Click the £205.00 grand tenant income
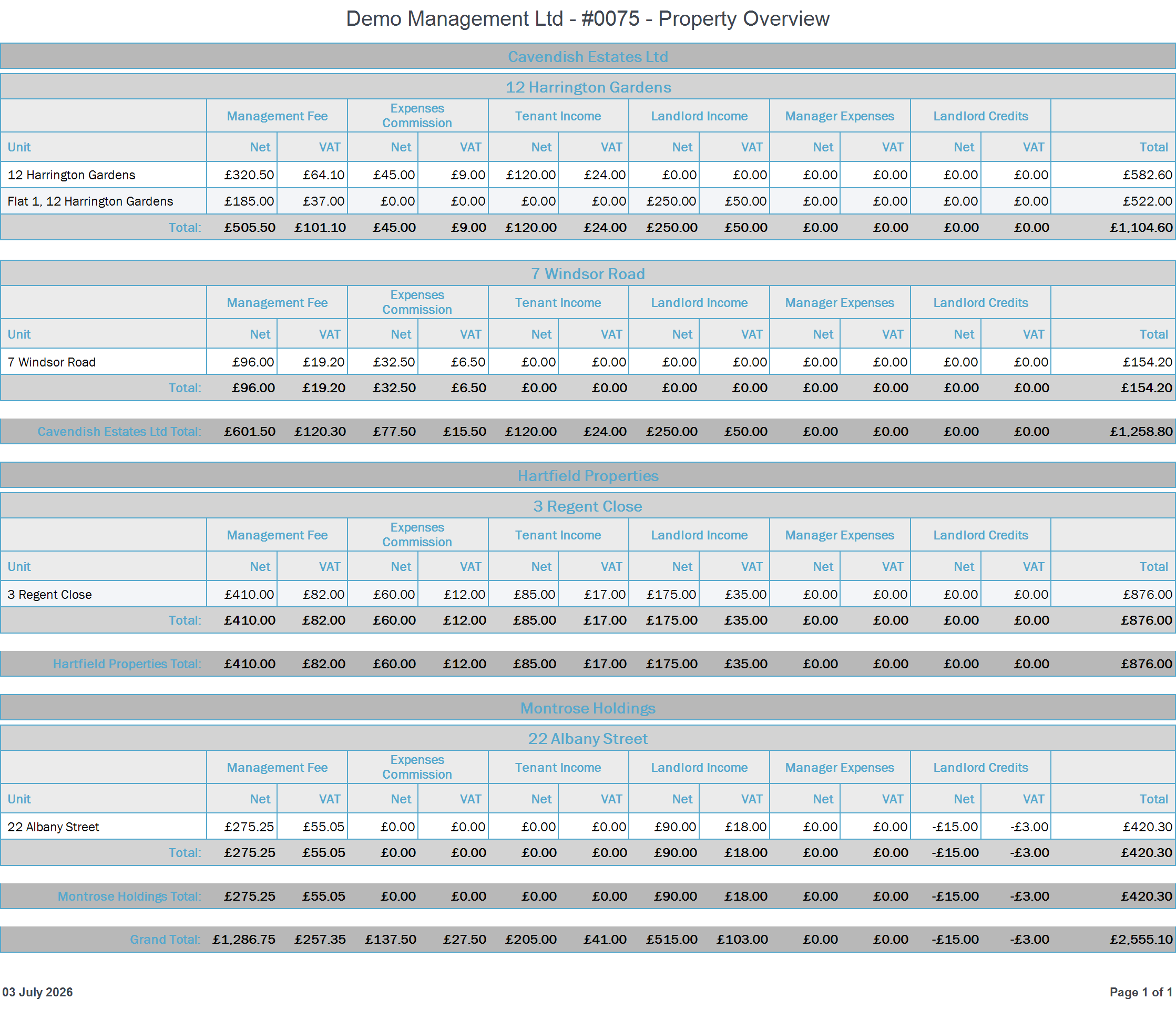The image size is (1176, 1009). pos(531,939)
